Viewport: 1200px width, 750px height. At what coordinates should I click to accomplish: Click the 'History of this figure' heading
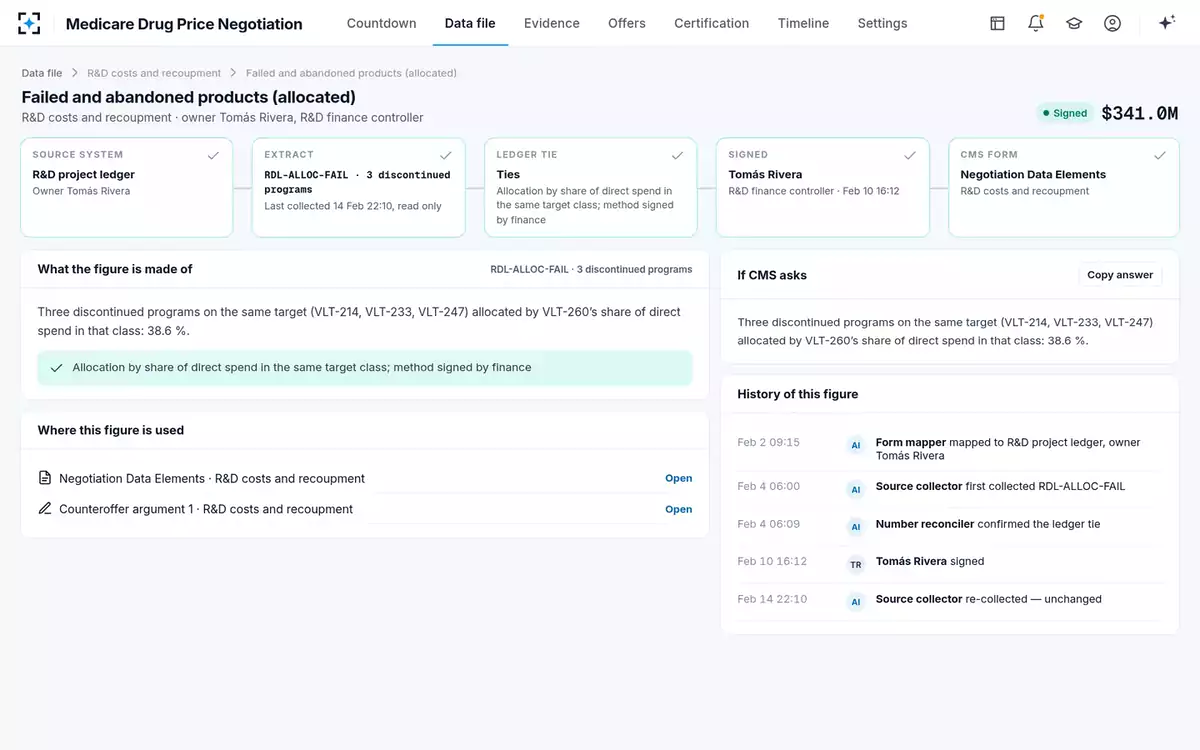[x=797, y=394]
